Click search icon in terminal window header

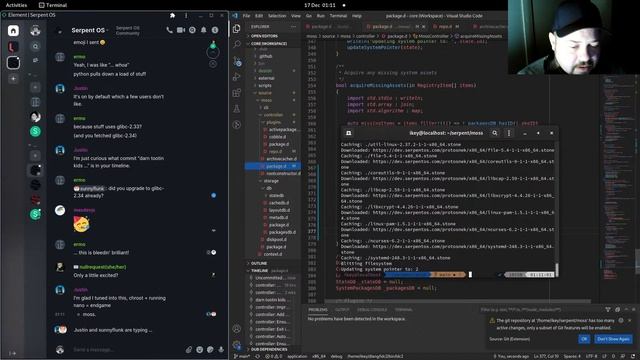(x=495, y=133)
